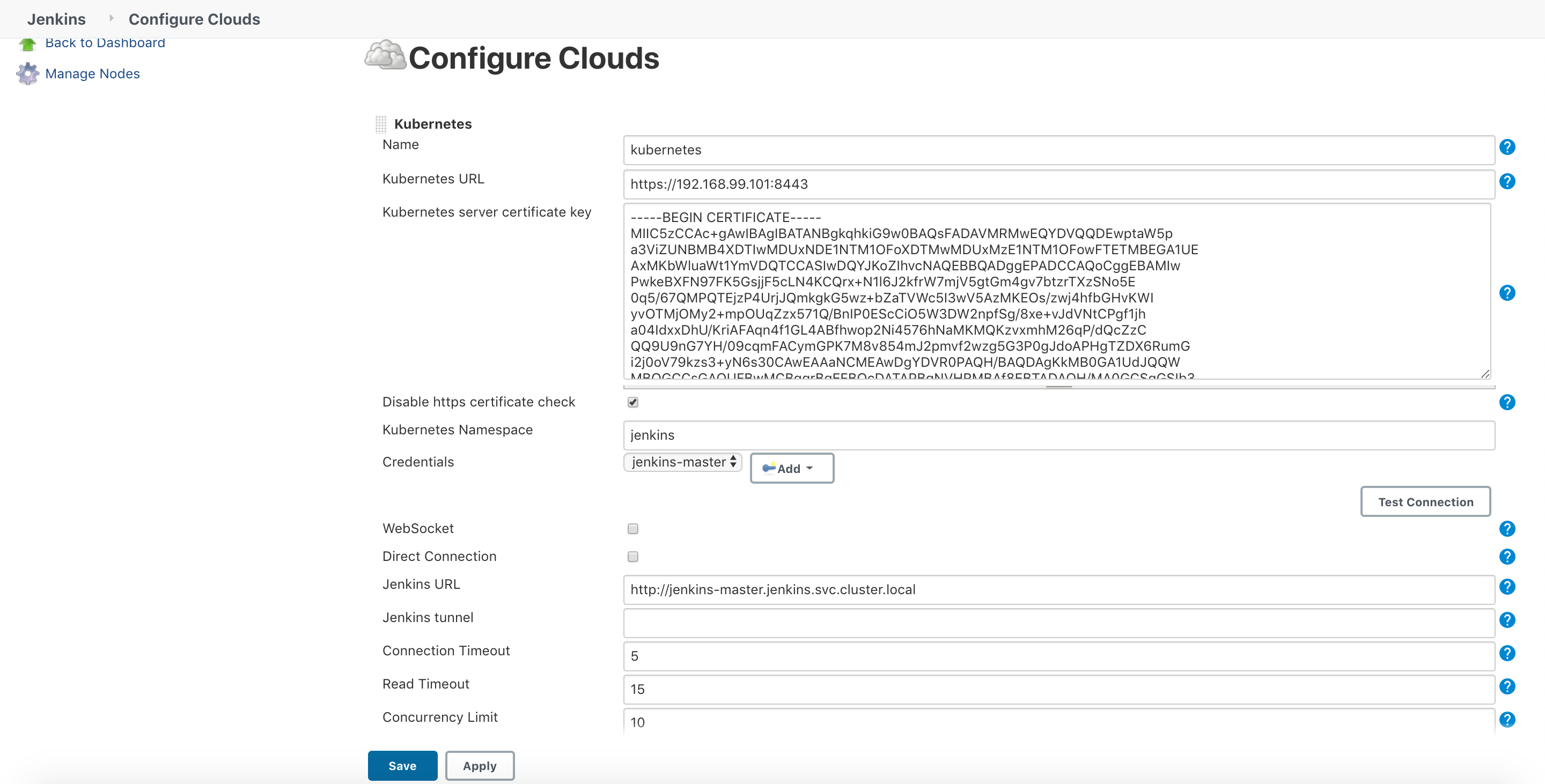The height and width of the screenshot is (784, 1545).
Task: Open help for the WebSocket option
Action: click(x=1507, y=529)
